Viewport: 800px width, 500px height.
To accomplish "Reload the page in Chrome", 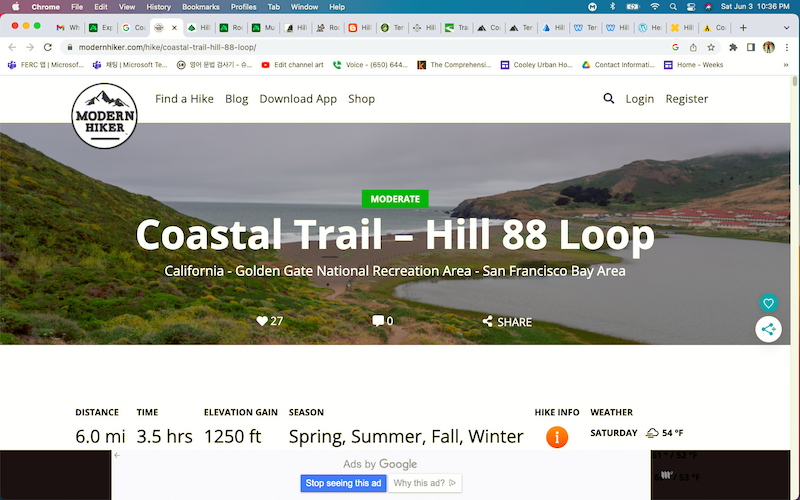I will tap(47, 47).
